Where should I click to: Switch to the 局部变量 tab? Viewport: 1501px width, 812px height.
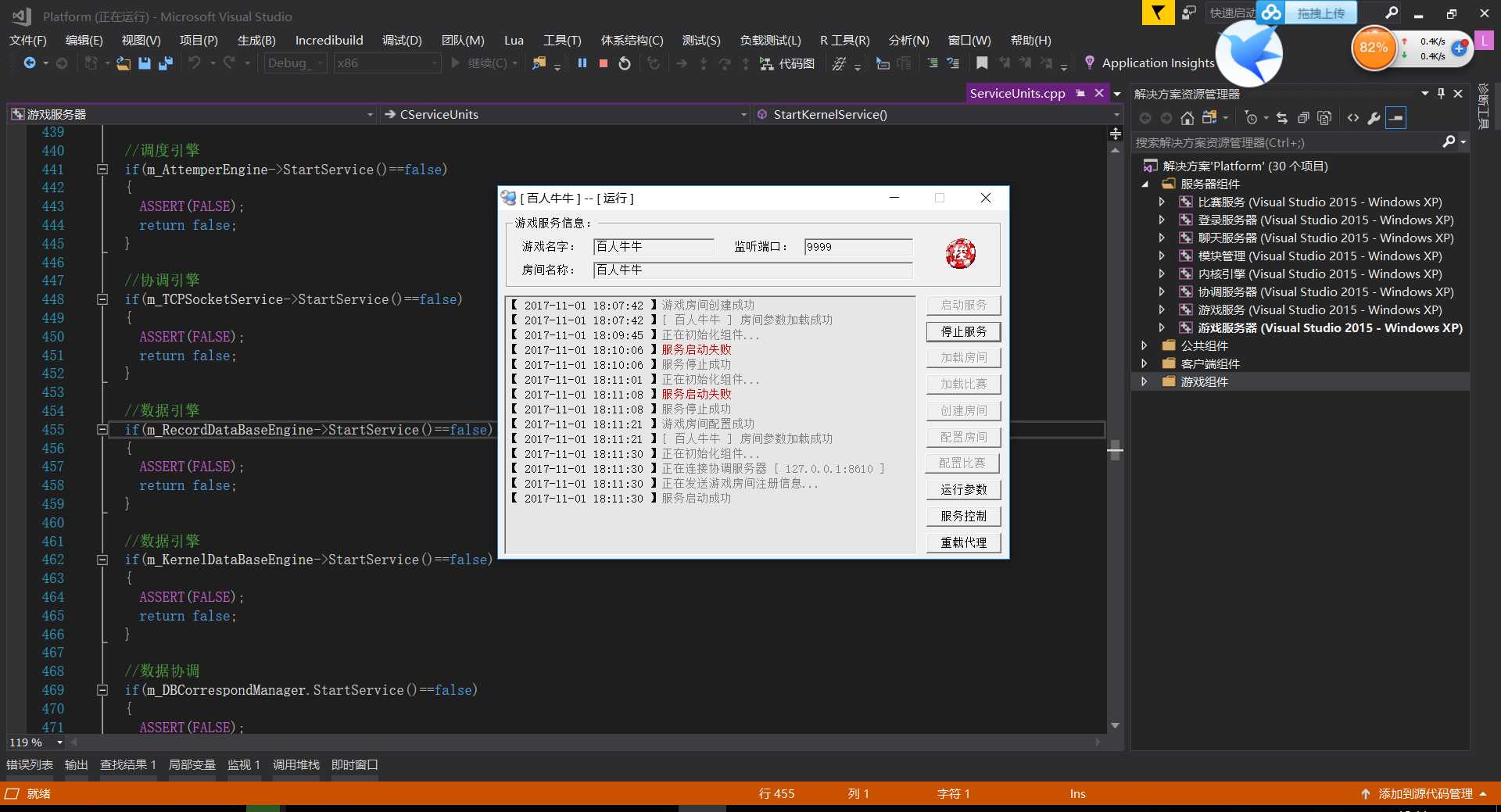192,764
